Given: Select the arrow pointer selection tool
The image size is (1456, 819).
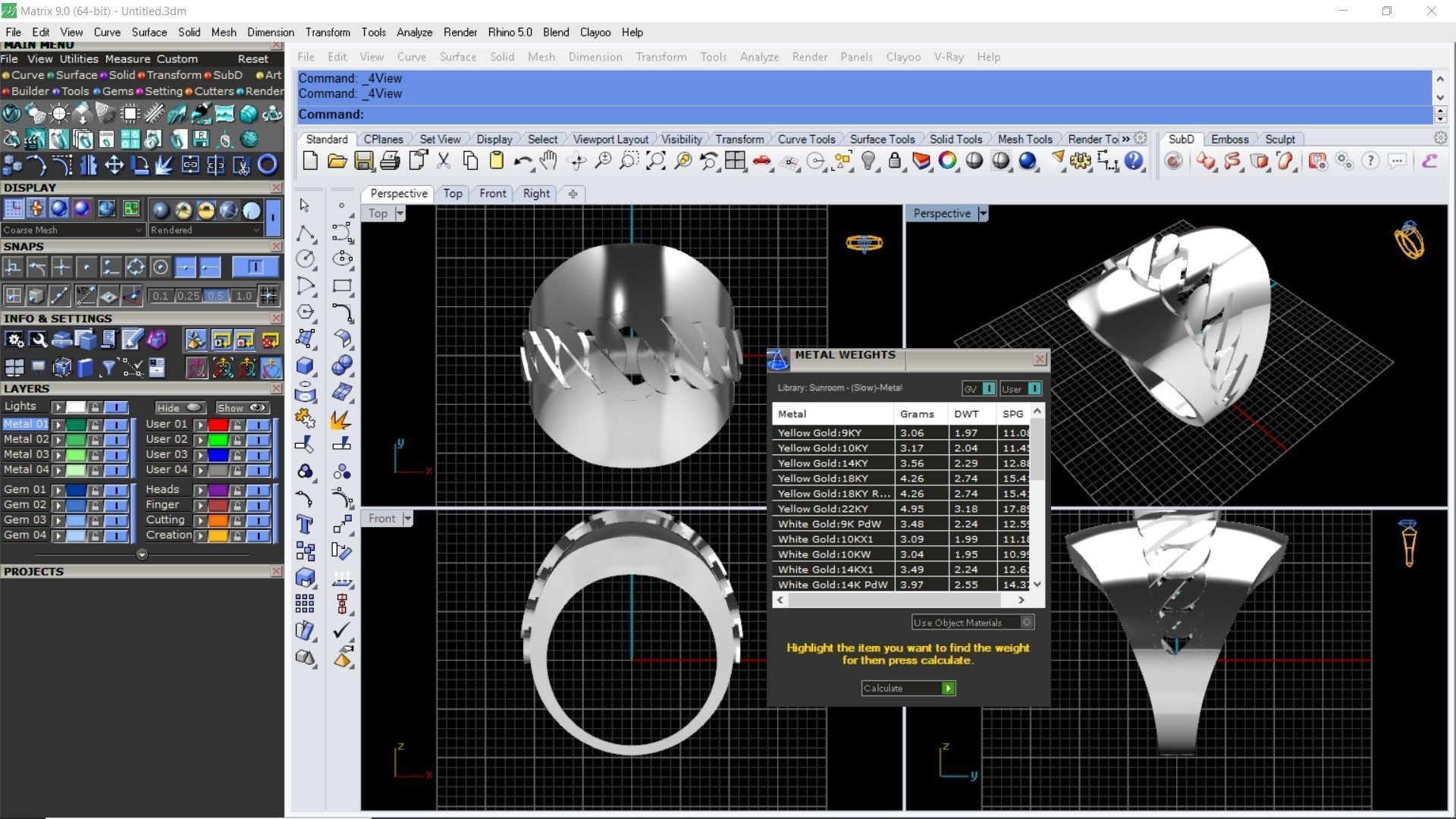Looking at the screenshot, I should point(305,206).
